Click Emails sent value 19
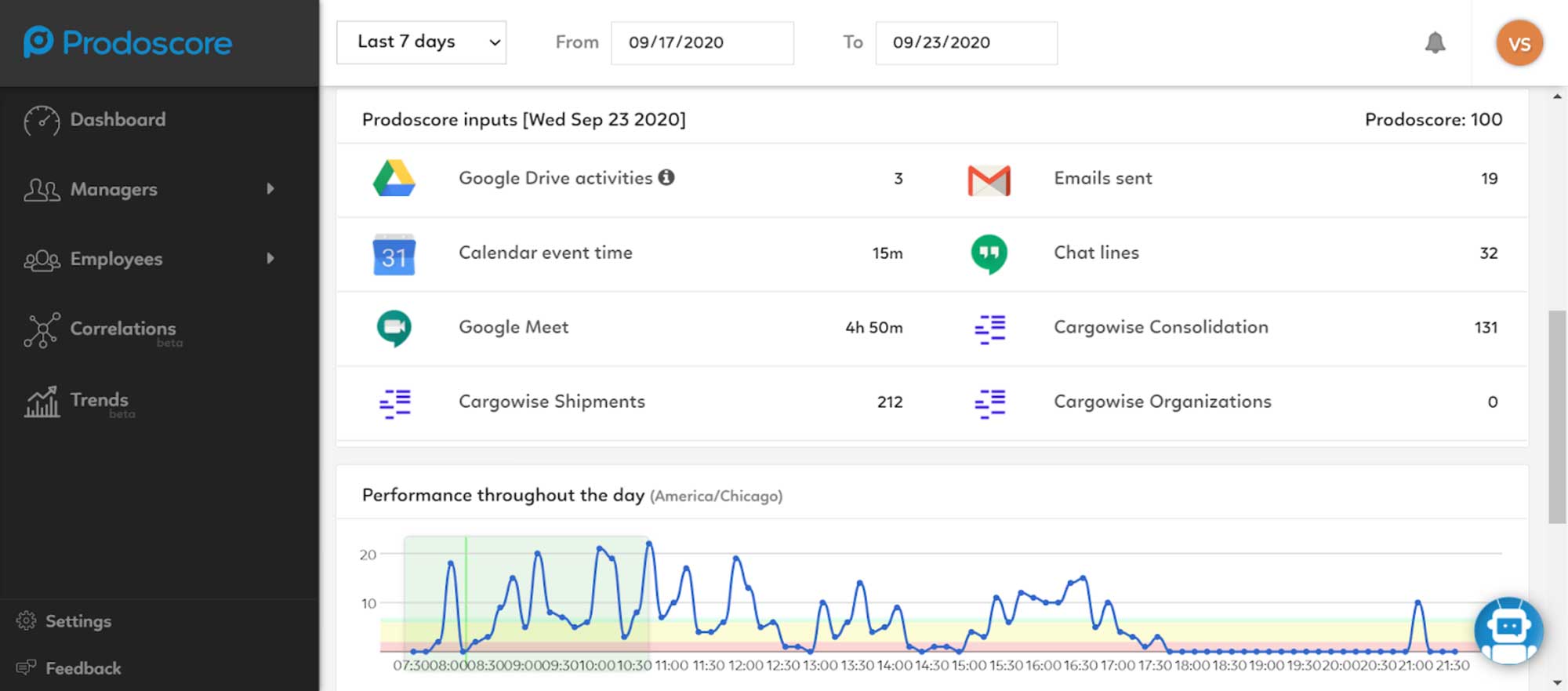This screenshot has width=1568, height=691. [x=1489, y=179]
